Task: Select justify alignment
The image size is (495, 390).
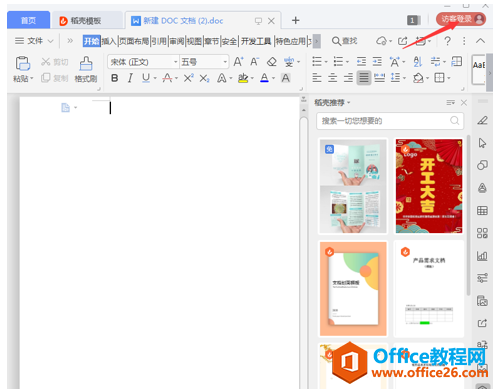Action: point(364,78)
